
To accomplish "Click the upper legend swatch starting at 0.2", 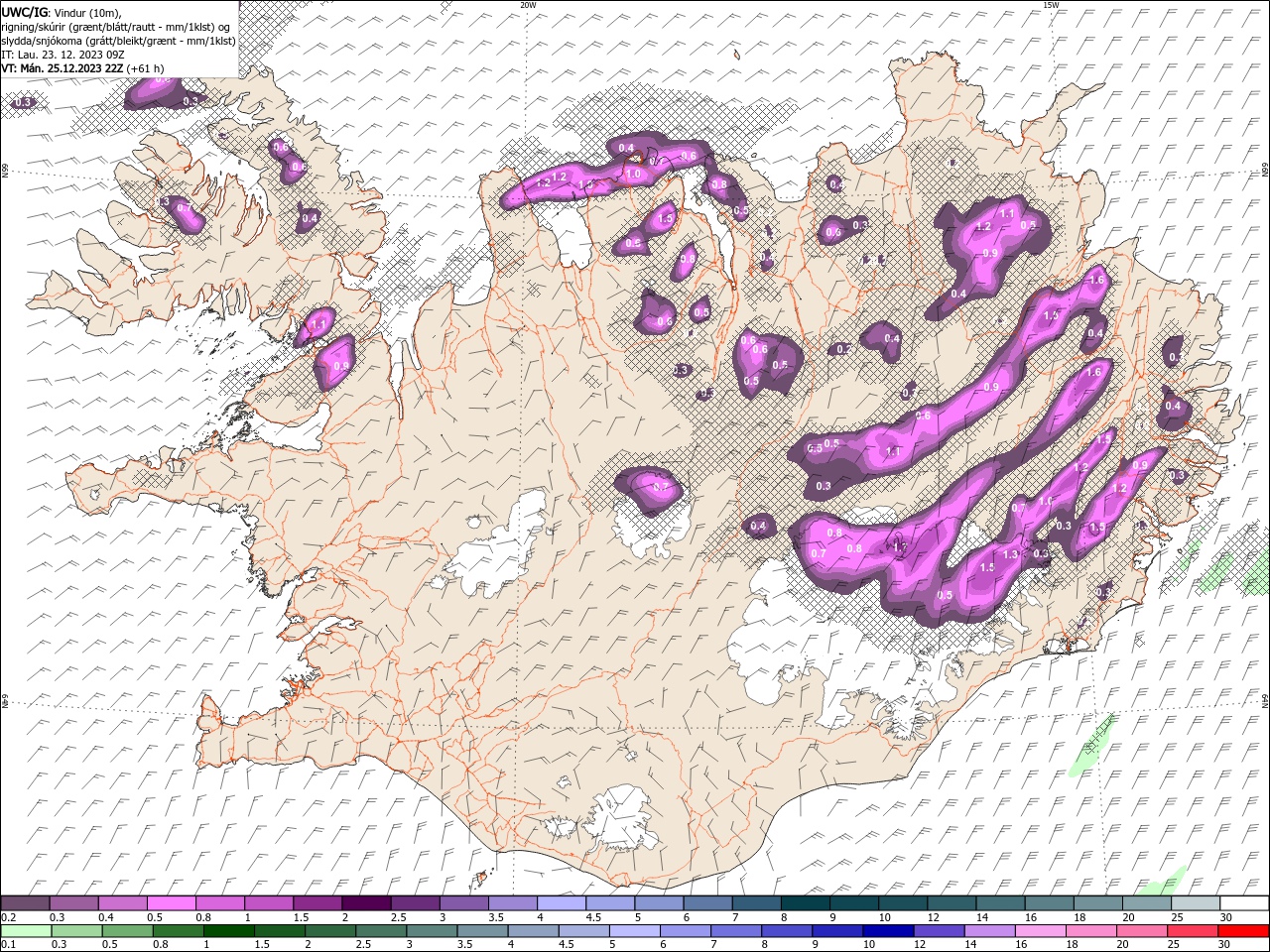I will point(25,903).
